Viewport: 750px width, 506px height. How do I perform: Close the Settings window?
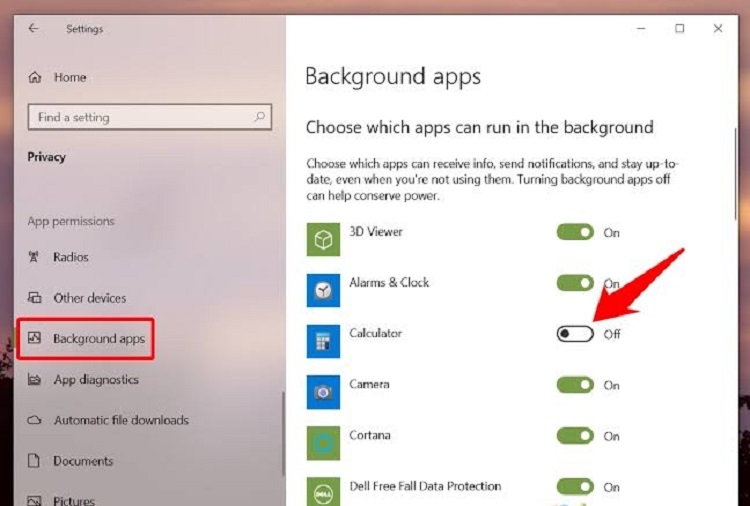click(x=717, y=29)
